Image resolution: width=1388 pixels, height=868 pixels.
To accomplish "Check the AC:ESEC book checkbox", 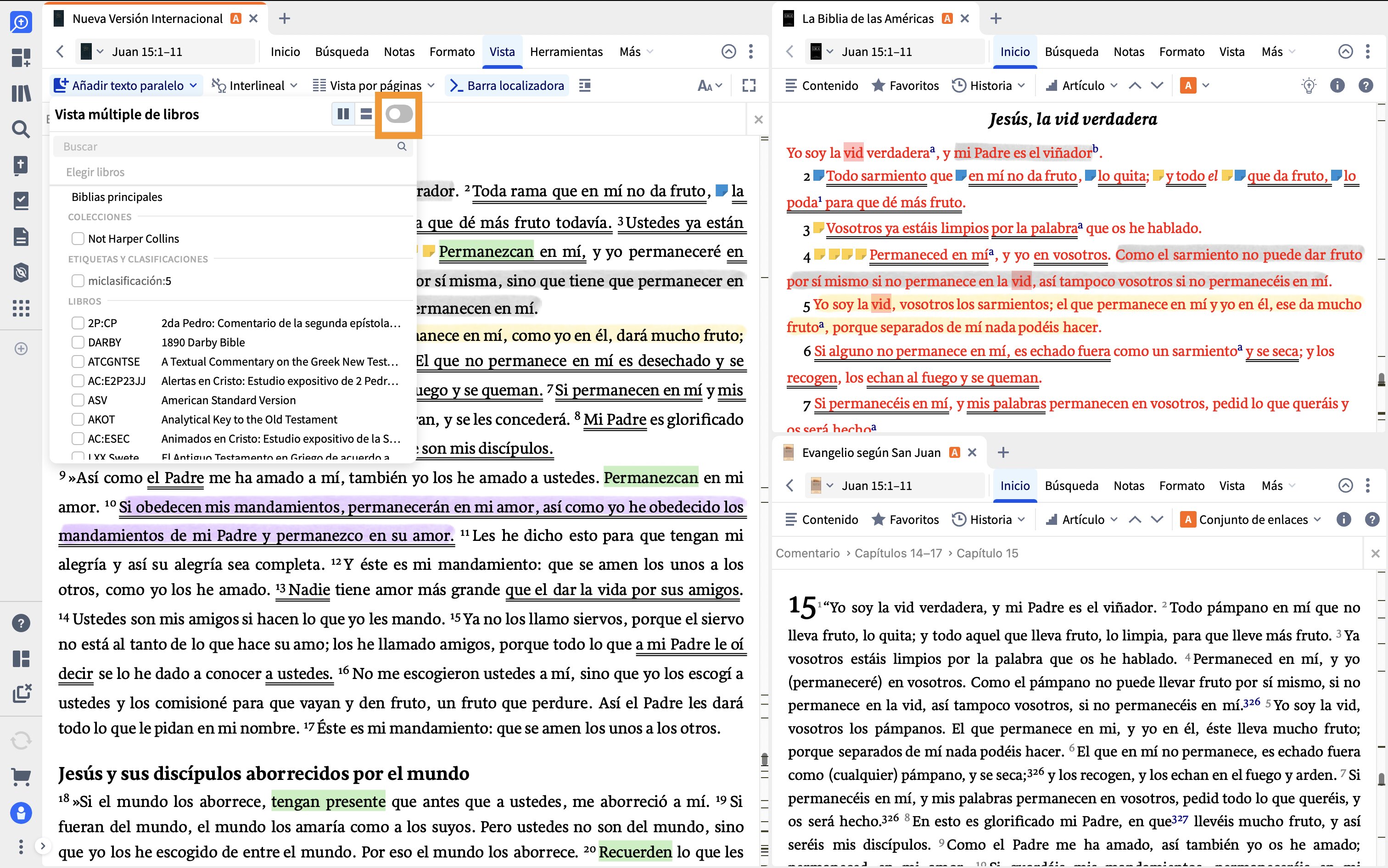I will click(x=78, y=439).
